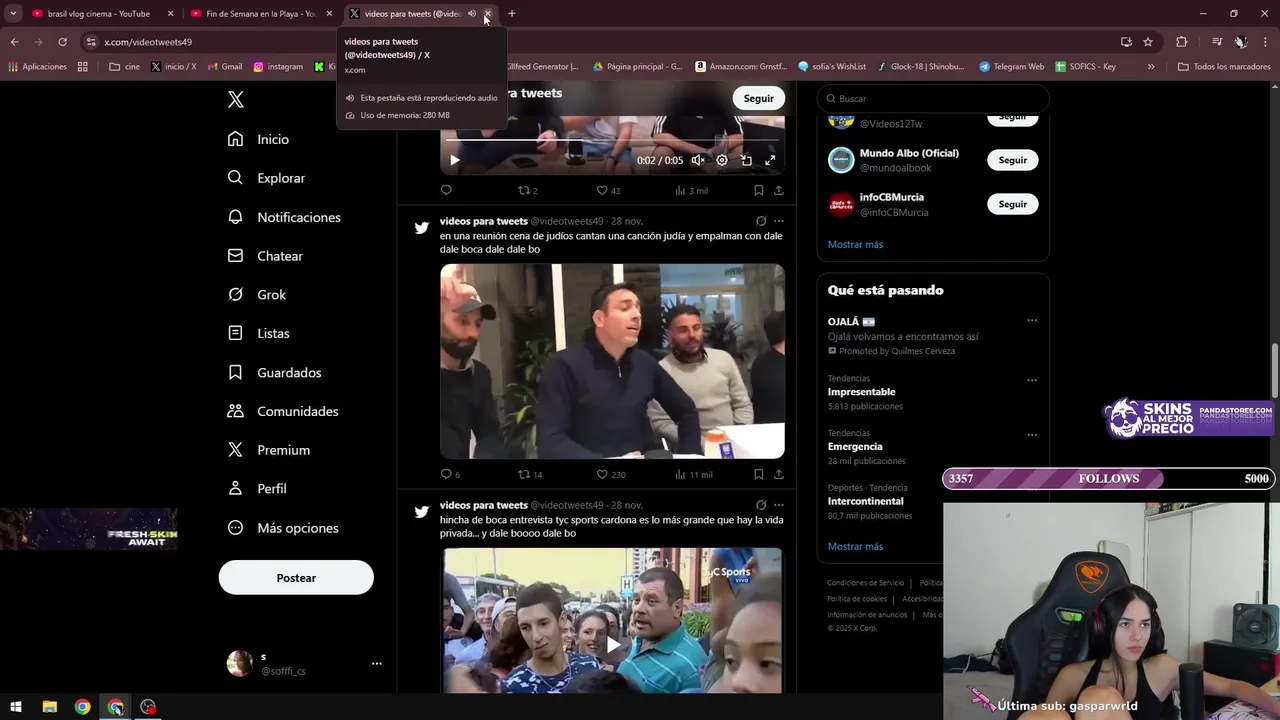Open Perfil in sidebar

point(257,489)
